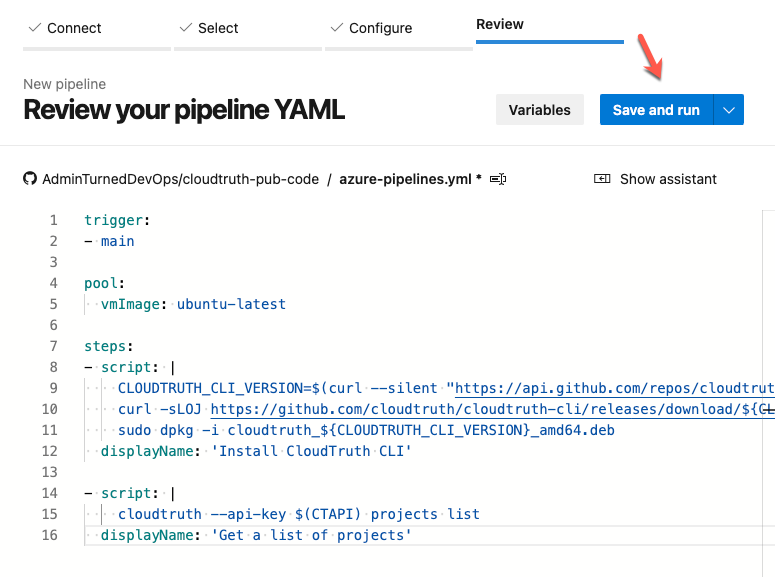The image size is (775, 577).
Task: Open the github.com releases URL on line 10
Action: pos(492,409)
